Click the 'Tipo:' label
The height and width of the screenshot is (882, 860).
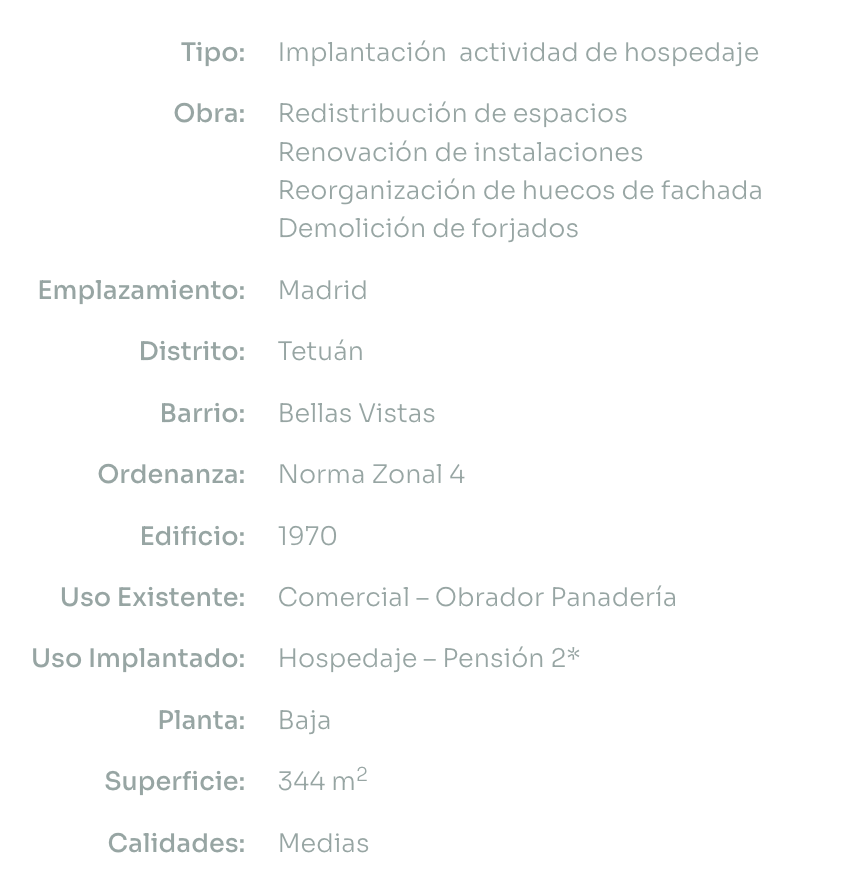point(212,53)
